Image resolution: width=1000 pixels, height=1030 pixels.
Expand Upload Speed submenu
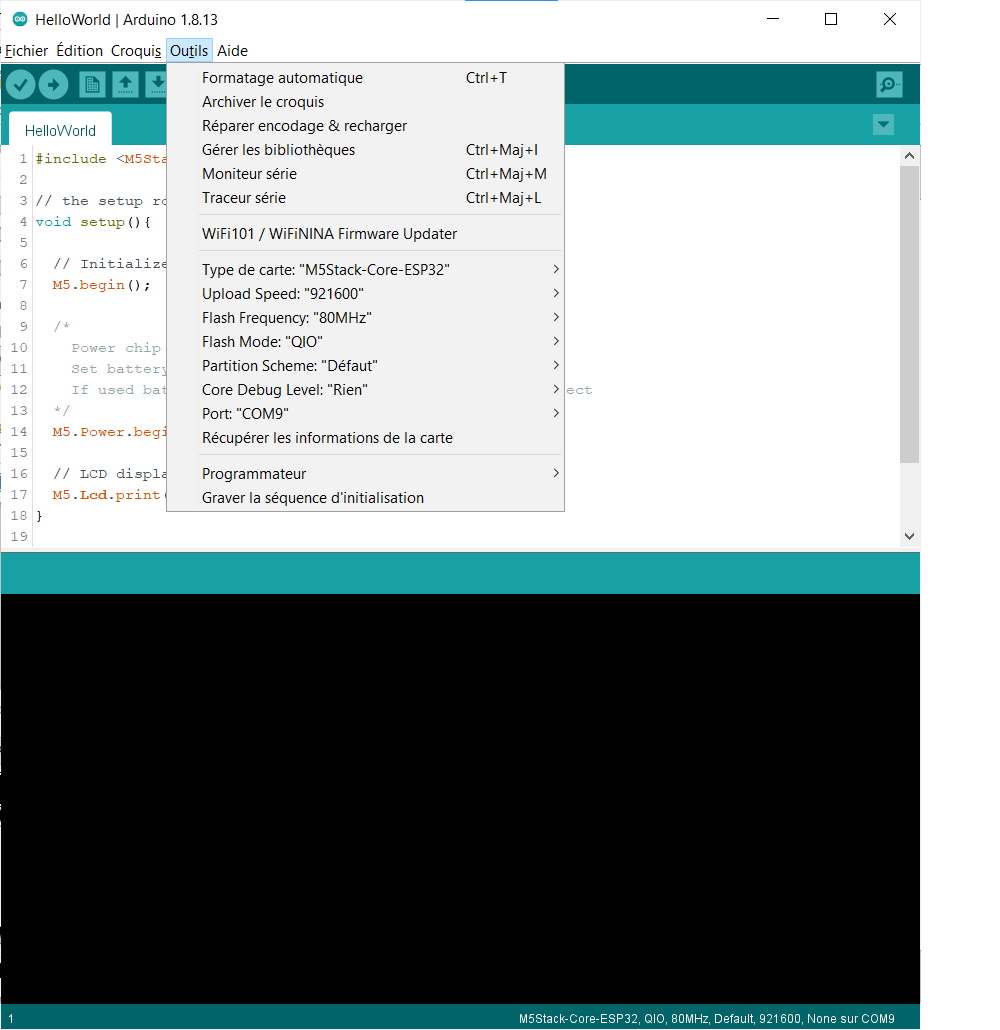(x=365, y=294)
